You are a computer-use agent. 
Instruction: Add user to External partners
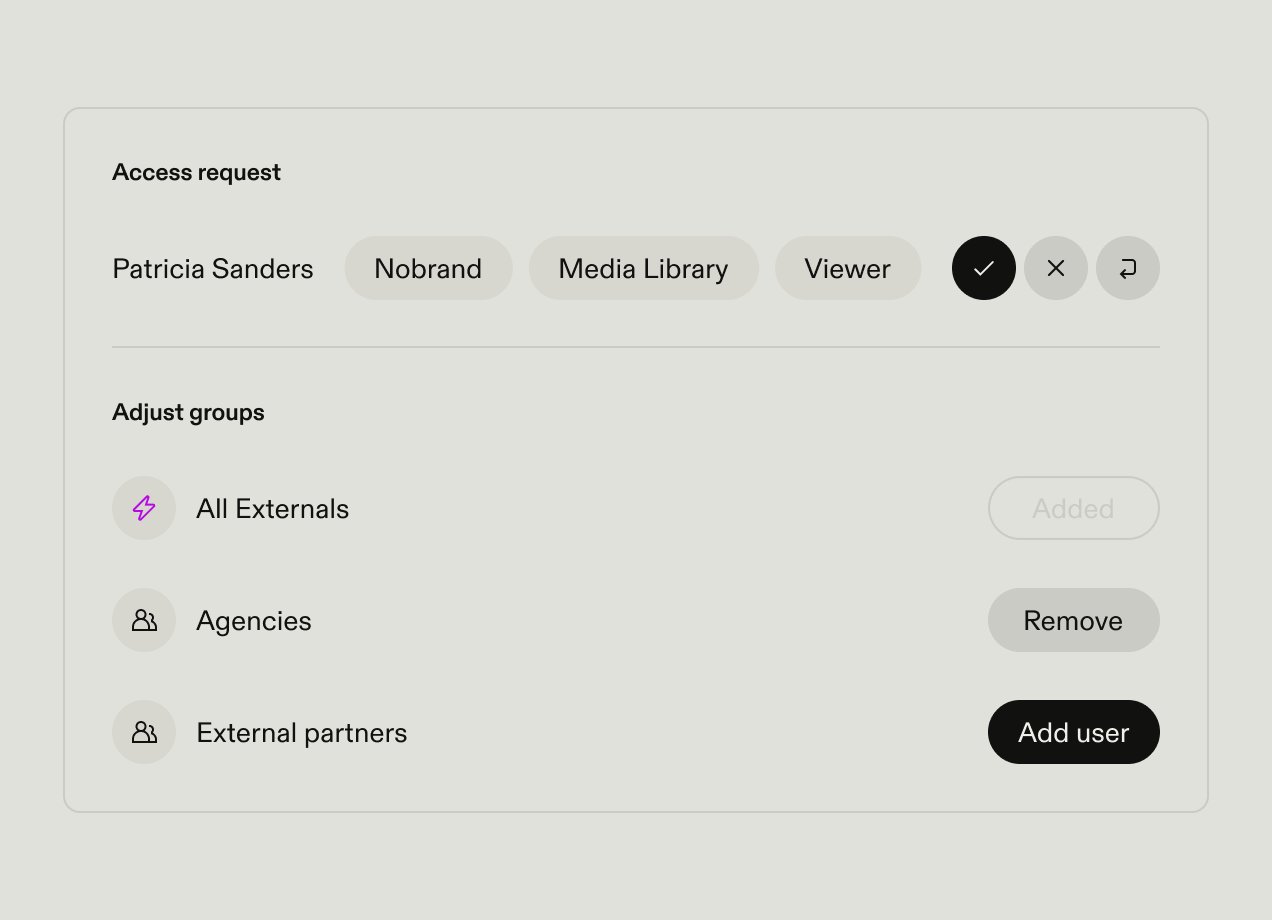pyautogui.click(x=1073, y=732)
